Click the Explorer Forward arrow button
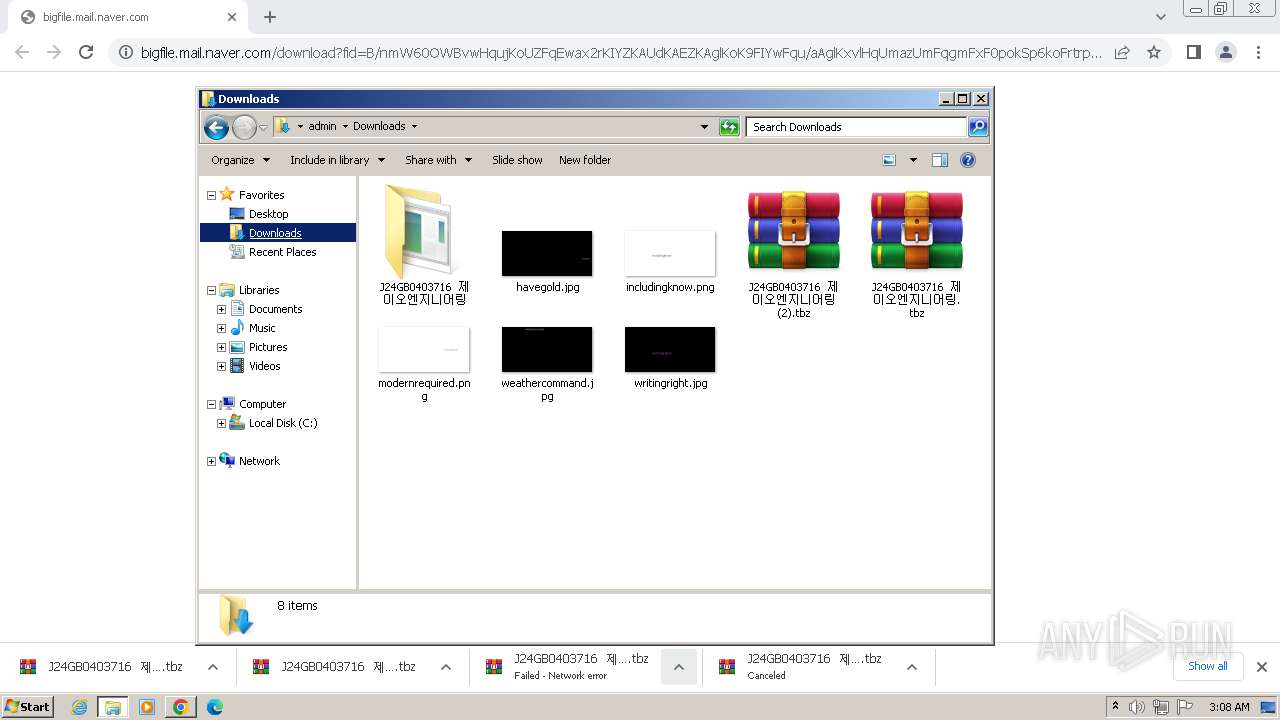The image size is (1280, 720). [244, 127]
